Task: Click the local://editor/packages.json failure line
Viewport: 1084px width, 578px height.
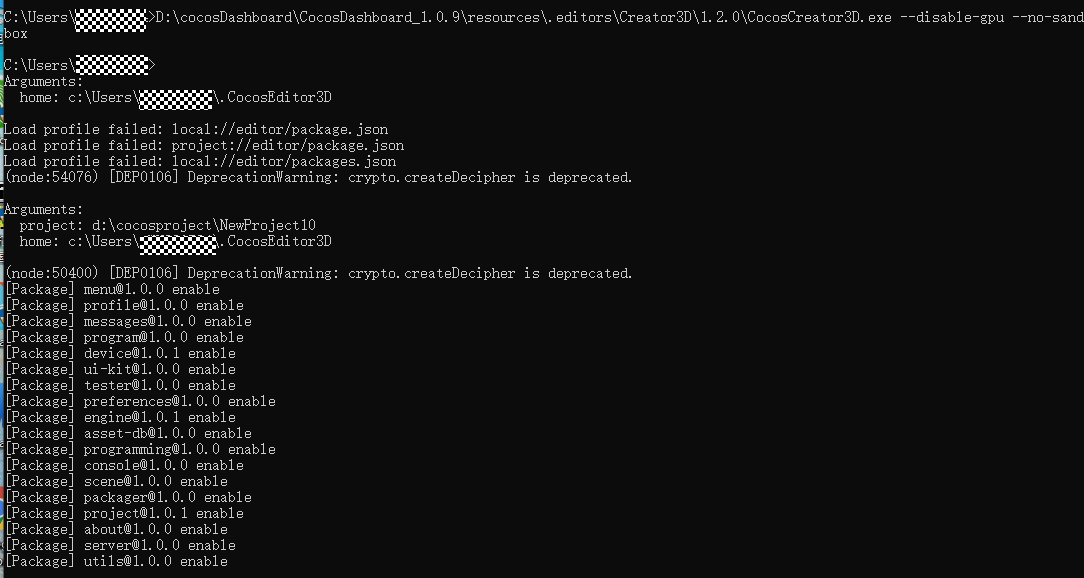Action: tap(200, 161)
